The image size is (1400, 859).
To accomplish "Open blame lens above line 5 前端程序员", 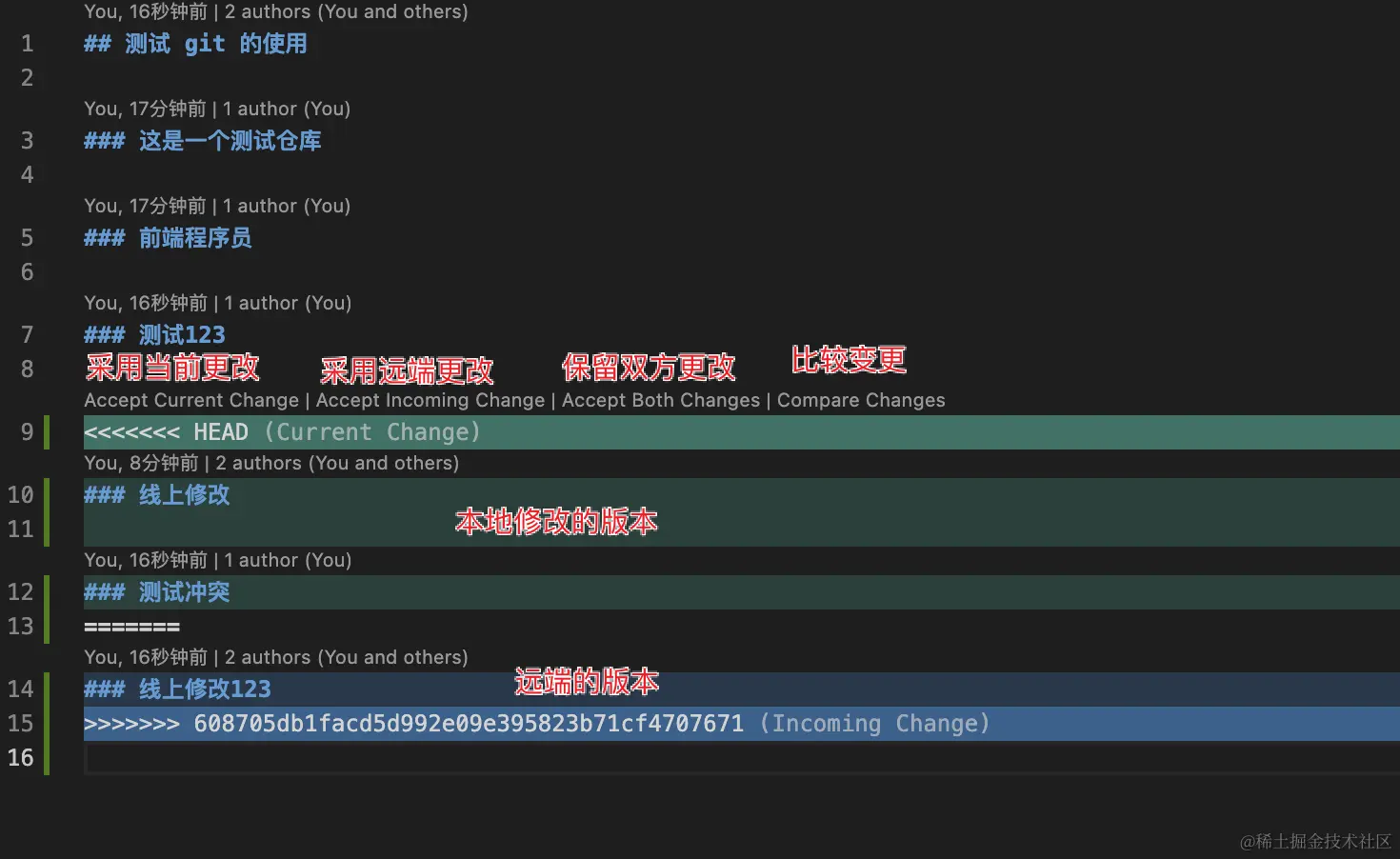I will [217, 206].
